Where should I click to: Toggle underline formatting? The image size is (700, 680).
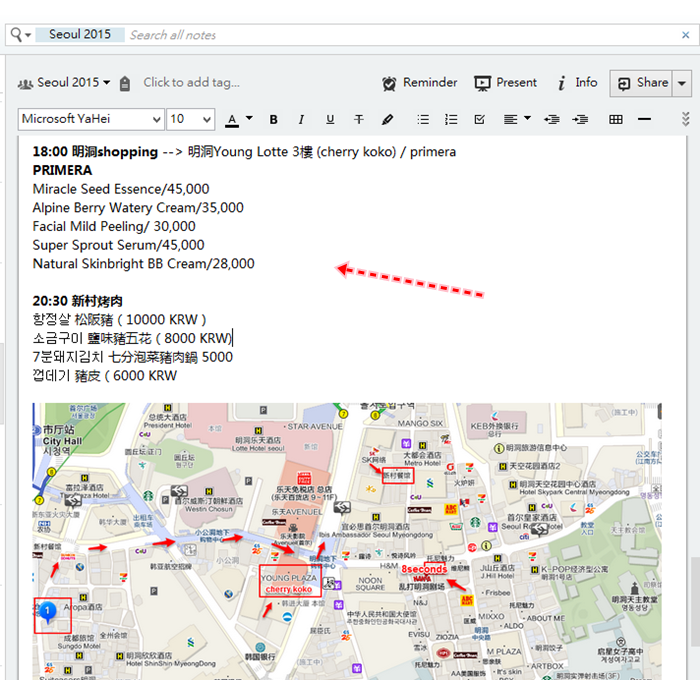click(x=330, y=119)
